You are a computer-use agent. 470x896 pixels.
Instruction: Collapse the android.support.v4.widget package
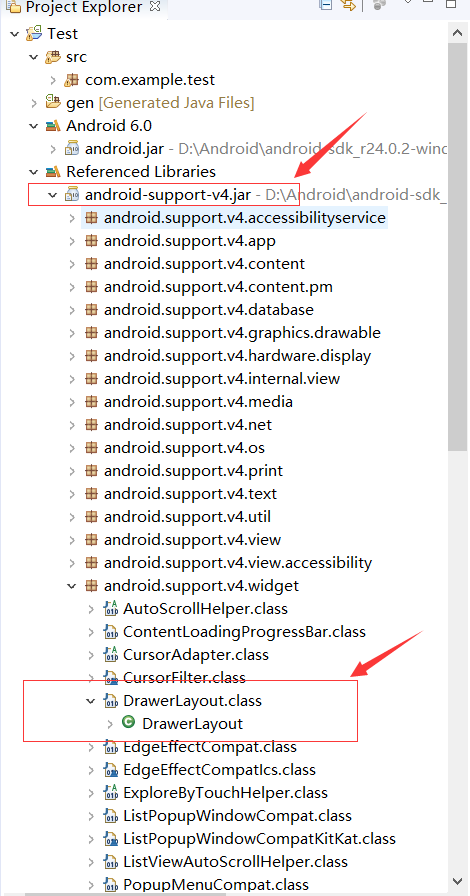72,586
